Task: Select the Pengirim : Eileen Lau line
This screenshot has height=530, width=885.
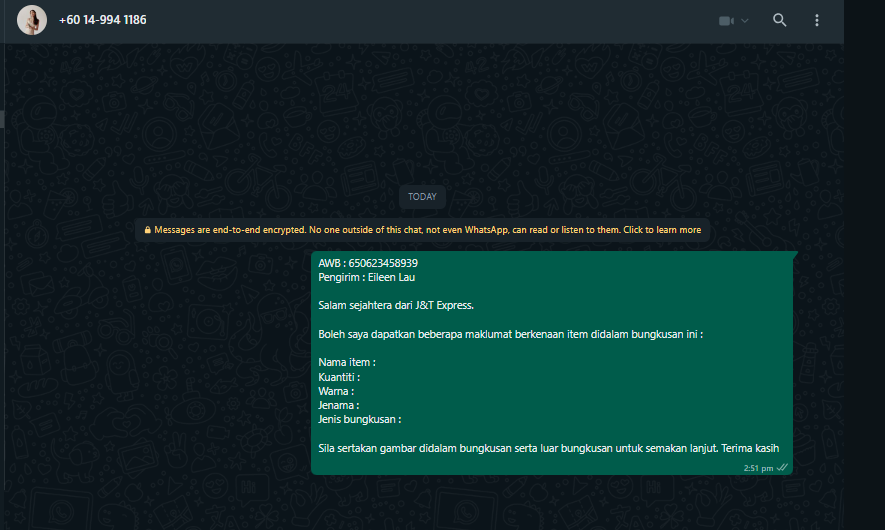Action: pos(366,277)
